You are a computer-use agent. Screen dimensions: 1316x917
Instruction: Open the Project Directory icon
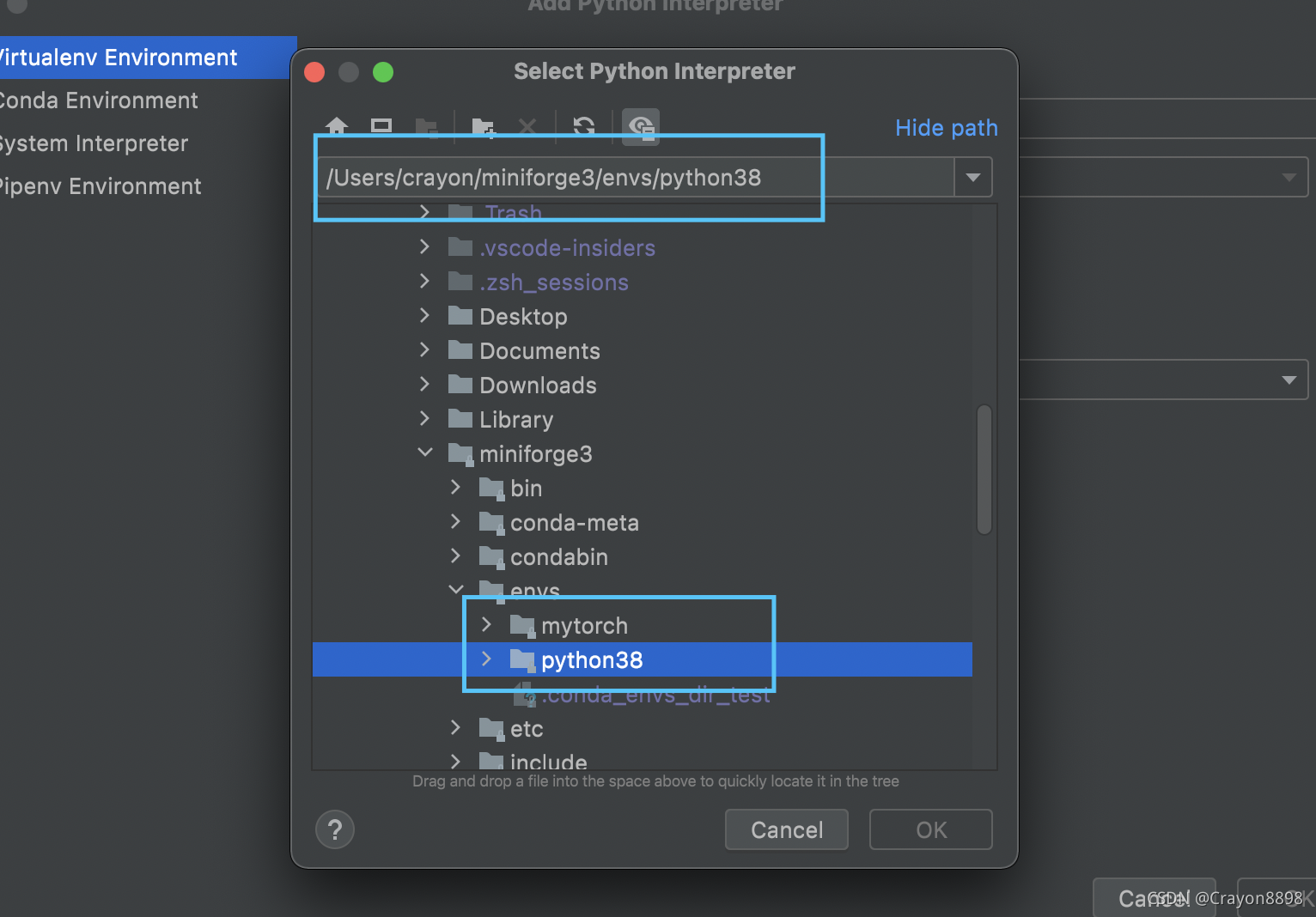pos(427,126)
